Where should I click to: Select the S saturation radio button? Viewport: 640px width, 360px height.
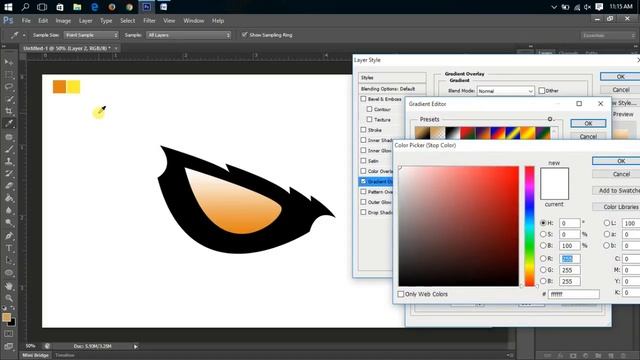point(543,234)
